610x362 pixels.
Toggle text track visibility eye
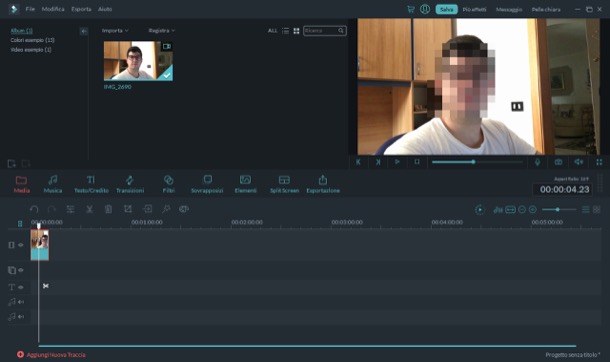[x=21, y=287]
